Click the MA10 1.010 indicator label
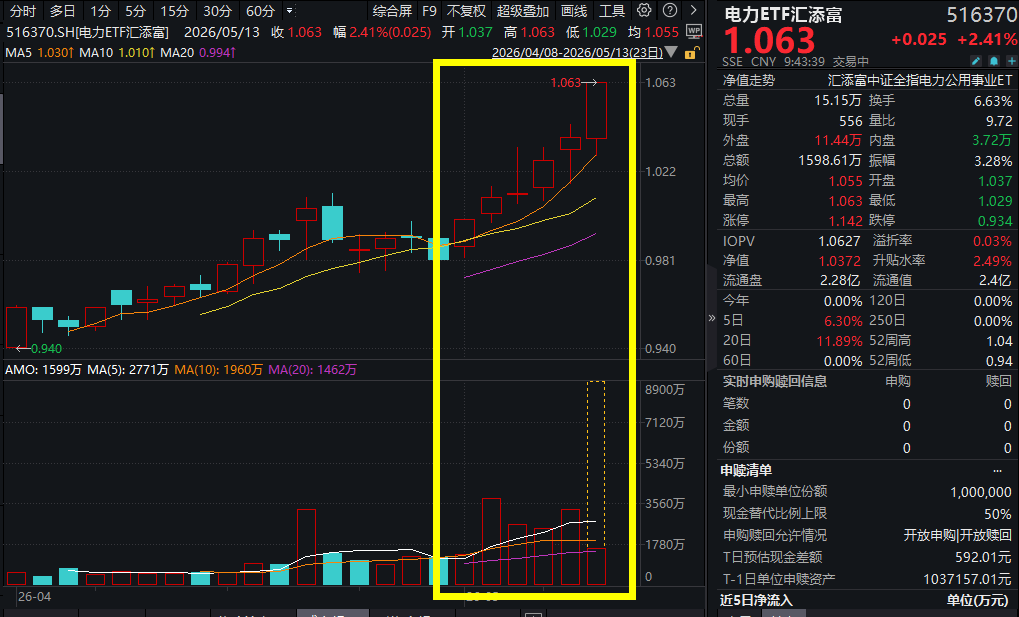Viewport: 1019px width, 617px height. (117, 52)
